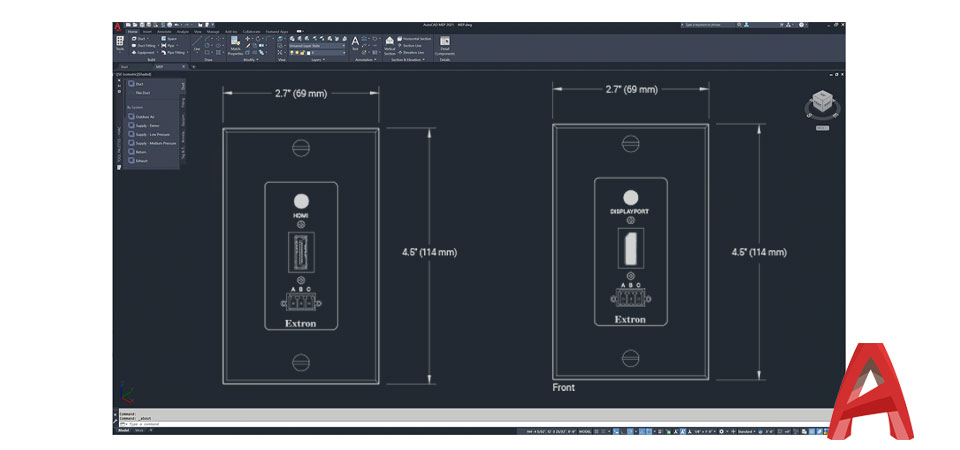Expand the Section & Elevation panel flyout
The width and height of the screenshot is (960, 450).
tap(408, 59)
